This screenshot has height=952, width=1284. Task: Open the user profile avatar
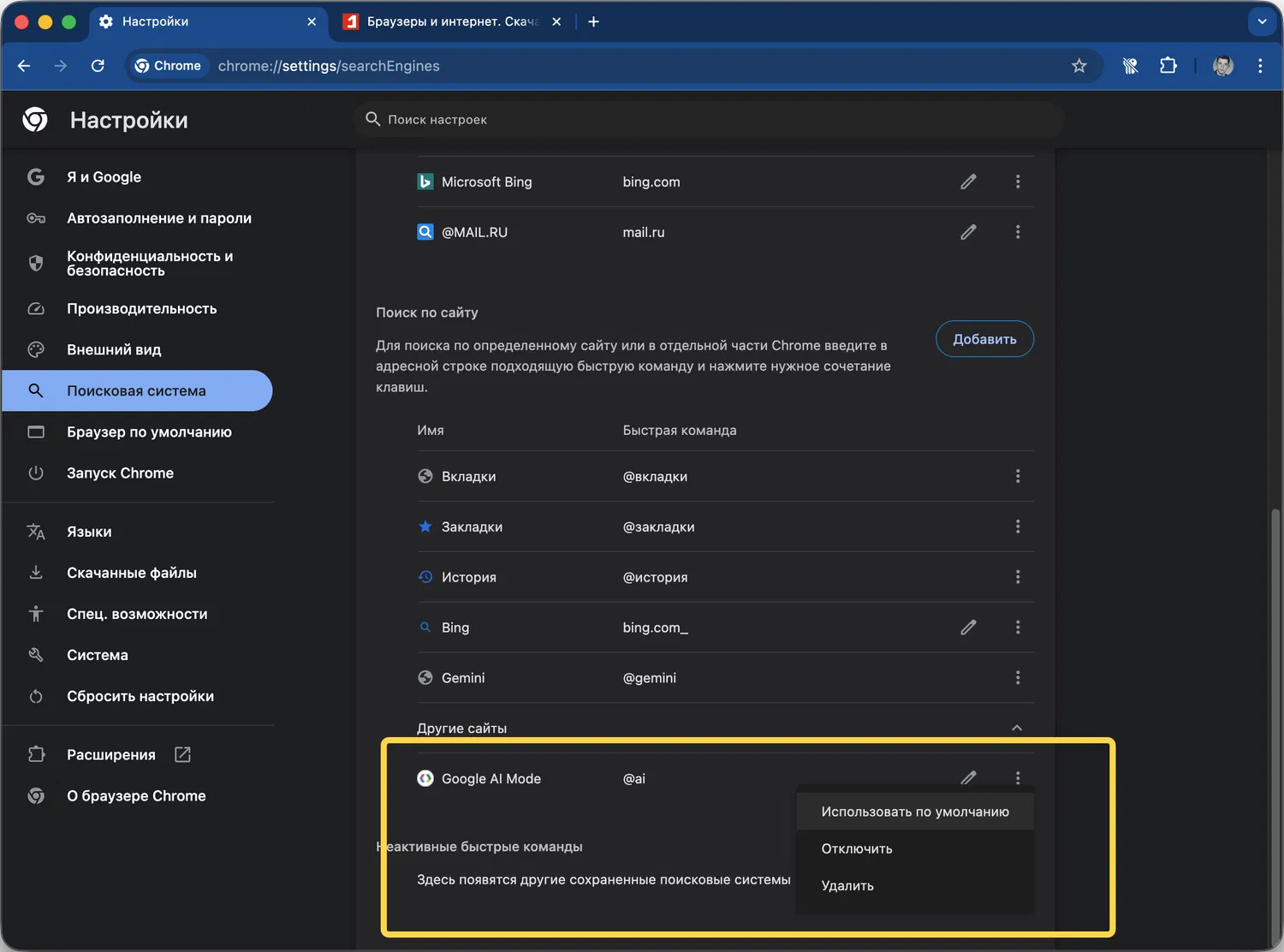[1222, 66]
